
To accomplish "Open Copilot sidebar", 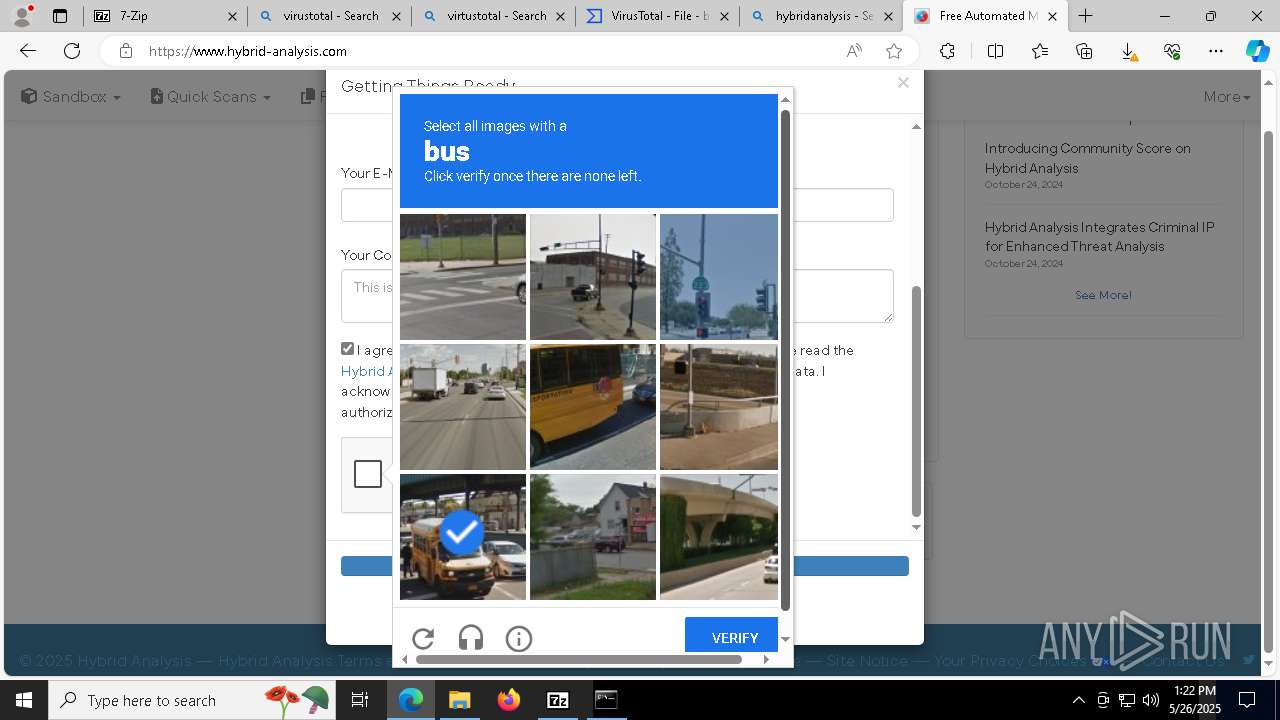I will [x=1257, y=51].
